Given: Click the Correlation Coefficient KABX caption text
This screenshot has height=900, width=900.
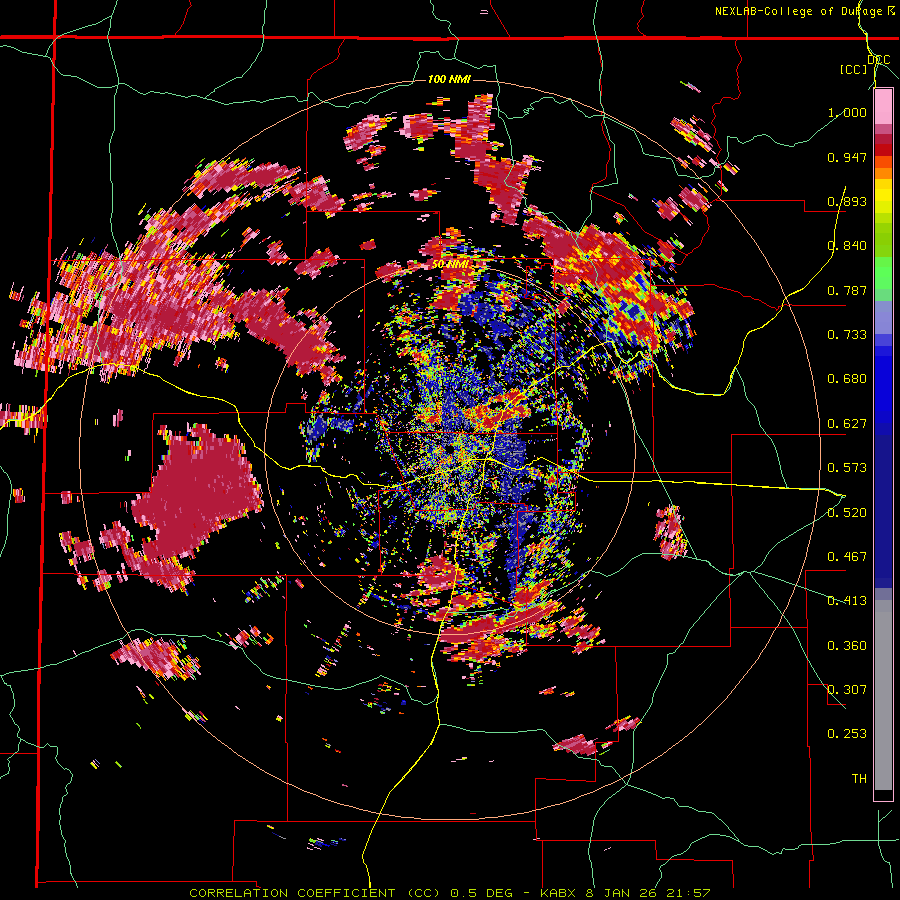Looking at the screenshot, I should click(x=449, y=893).
